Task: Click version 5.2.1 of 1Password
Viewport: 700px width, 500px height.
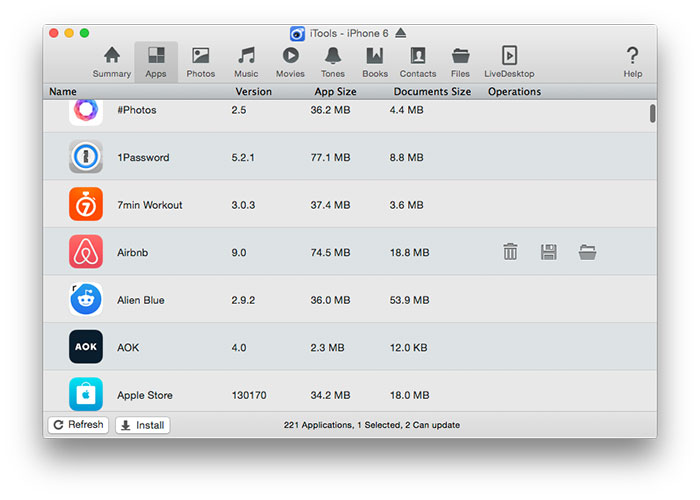Action: pyautogui.click(x=243, y=158)
